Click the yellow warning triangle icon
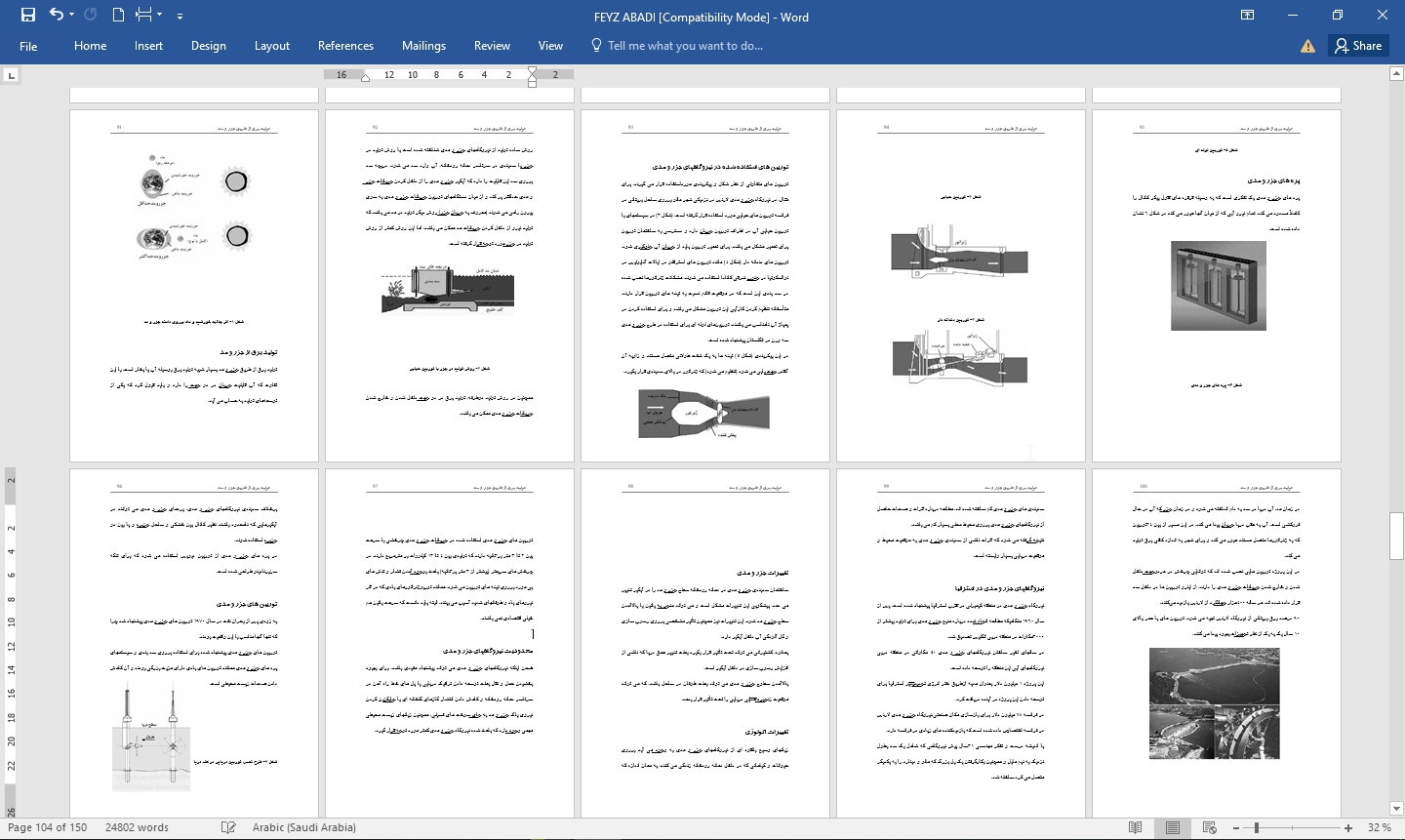 pos(1307,46)
